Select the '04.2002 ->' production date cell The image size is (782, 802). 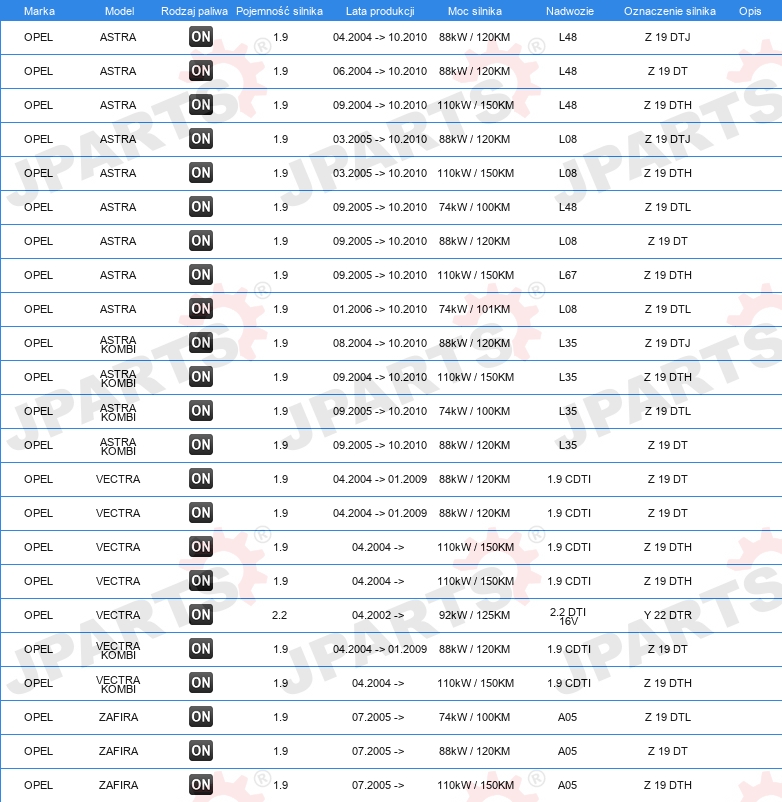[377, 615]
